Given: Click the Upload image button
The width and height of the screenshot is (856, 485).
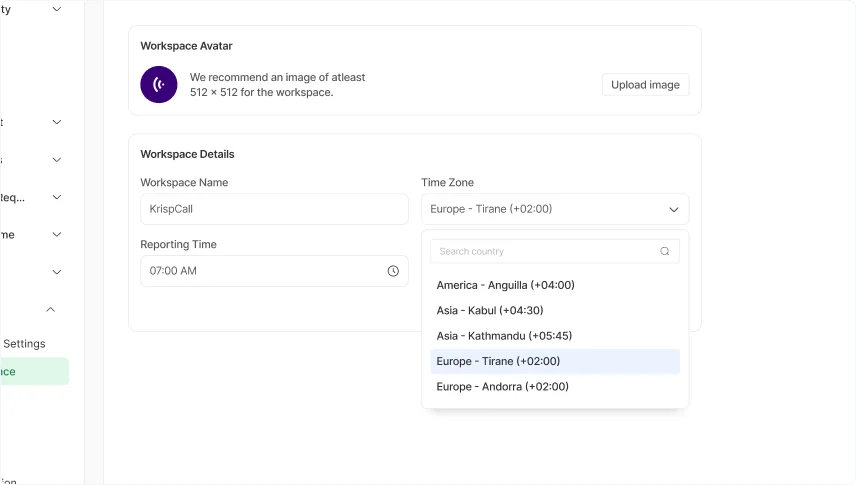Looking at the screenshot, I should 645,85.
